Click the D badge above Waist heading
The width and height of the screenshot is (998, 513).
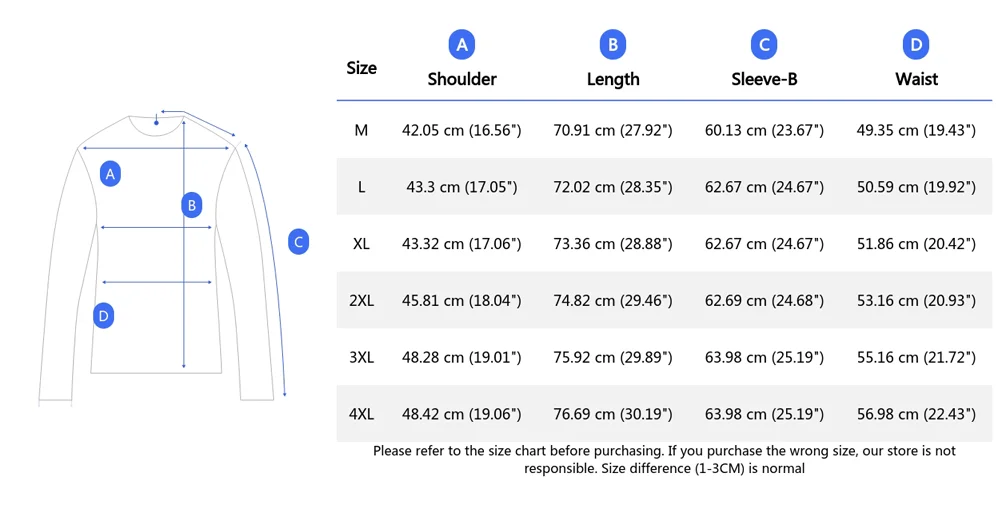[x=916, y=45]
